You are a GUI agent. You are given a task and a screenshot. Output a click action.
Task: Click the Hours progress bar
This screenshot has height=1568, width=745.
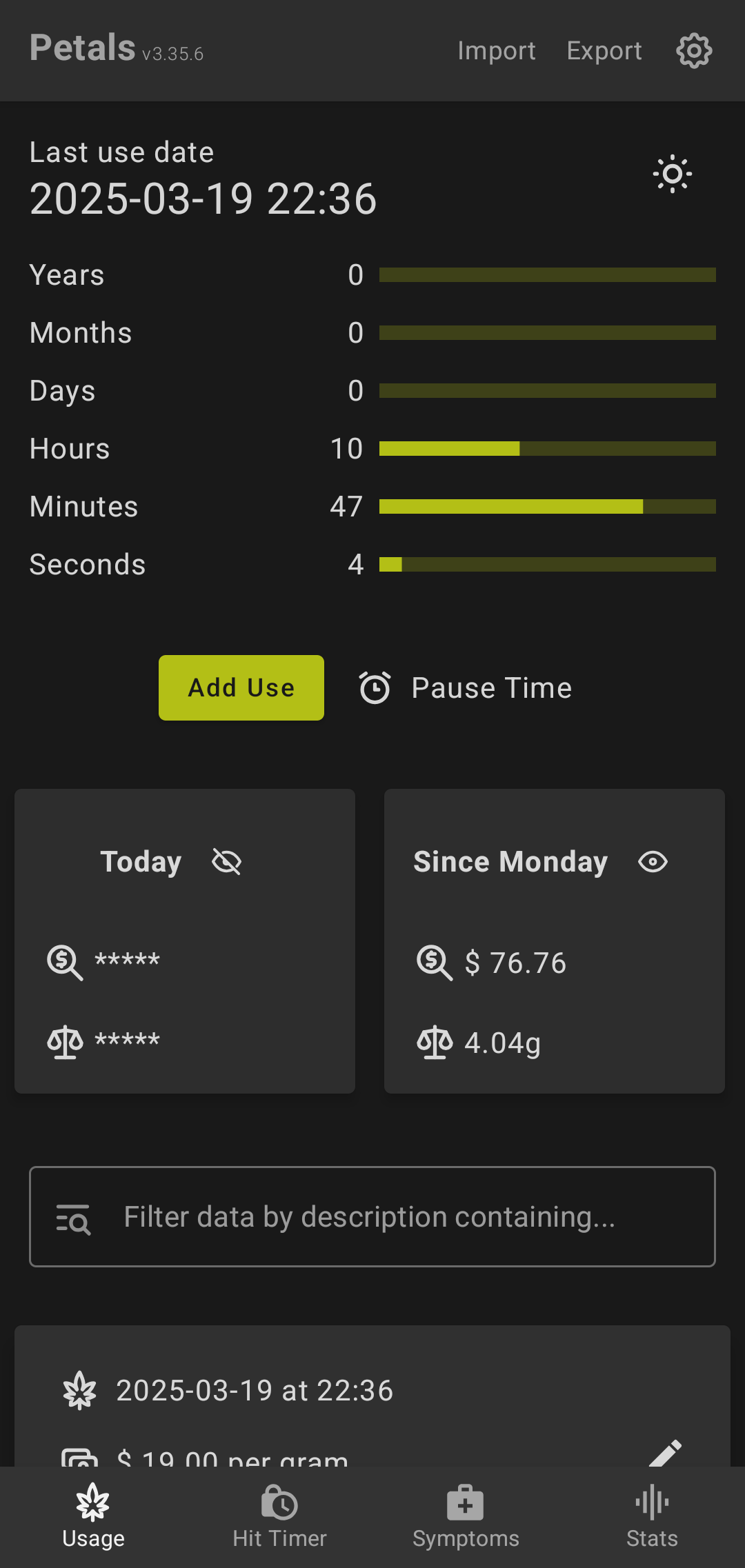[547, 449]
